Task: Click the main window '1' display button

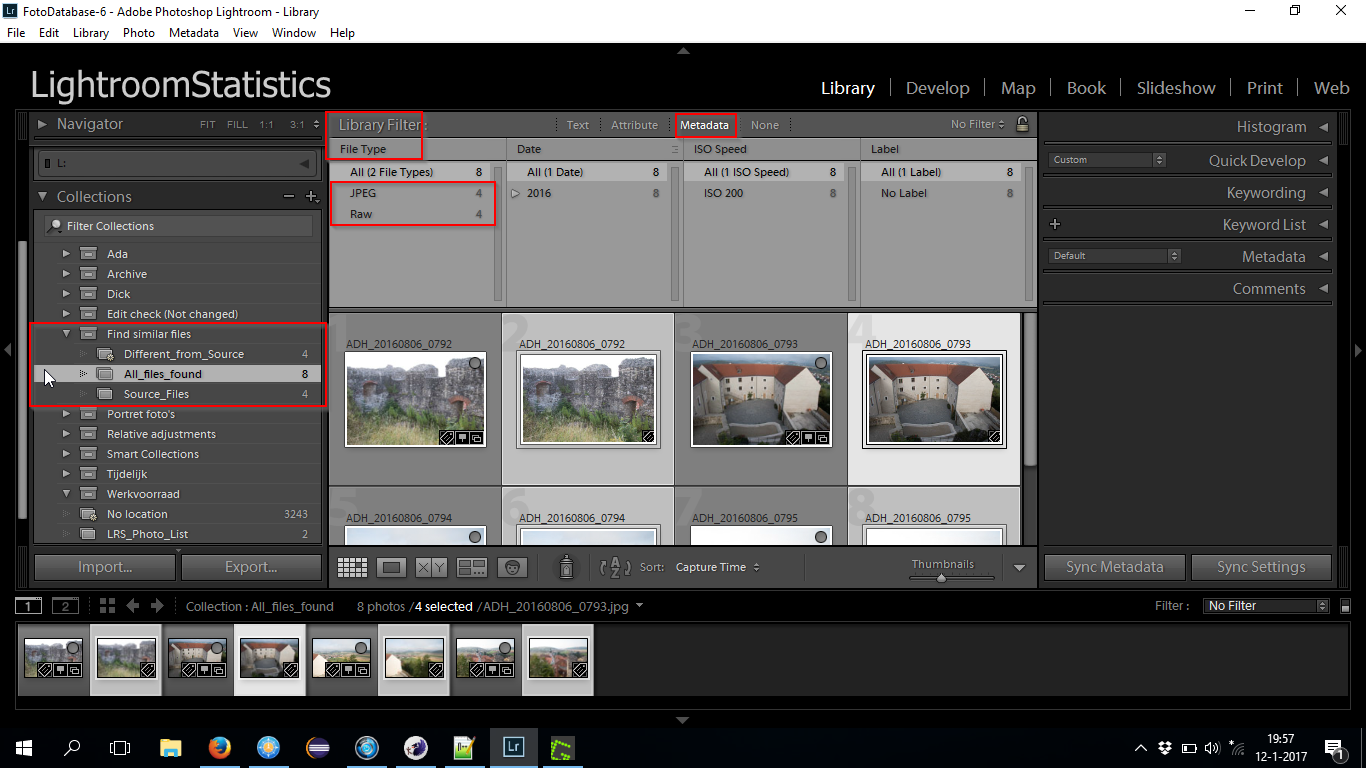Action: click(x=30, y=606)
